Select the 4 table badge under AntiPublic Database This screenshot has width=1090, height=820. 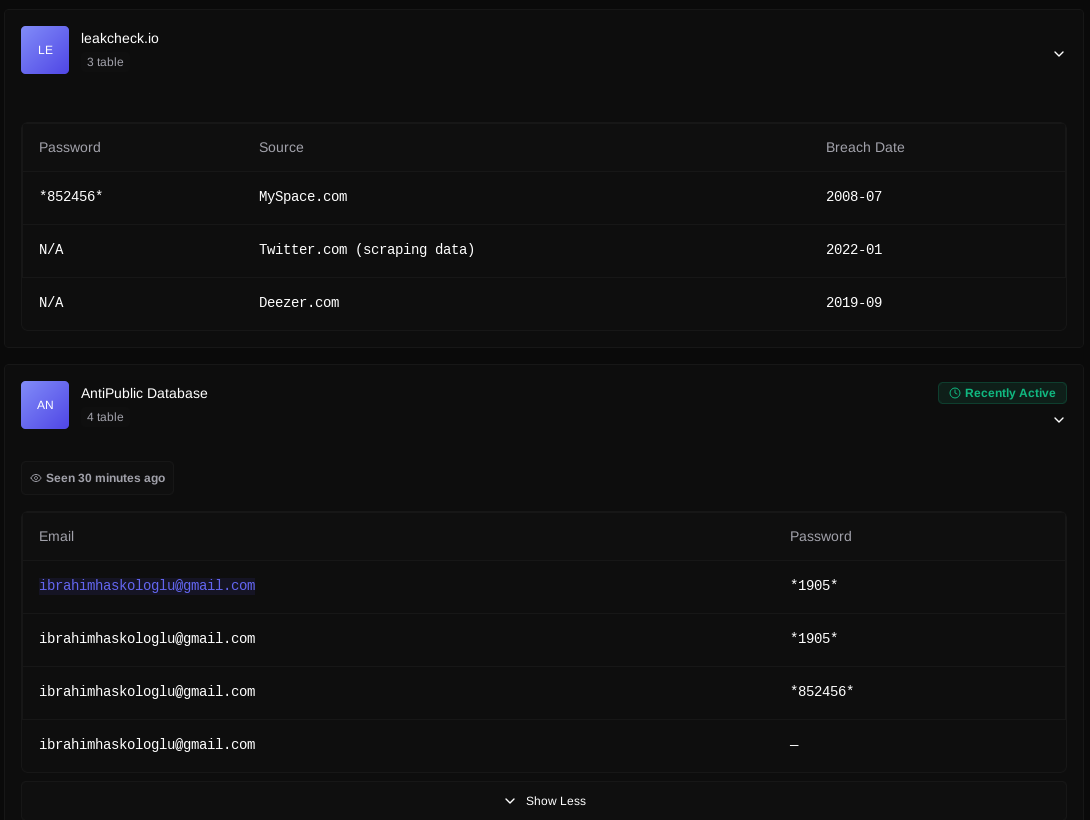tap(105, 417)
